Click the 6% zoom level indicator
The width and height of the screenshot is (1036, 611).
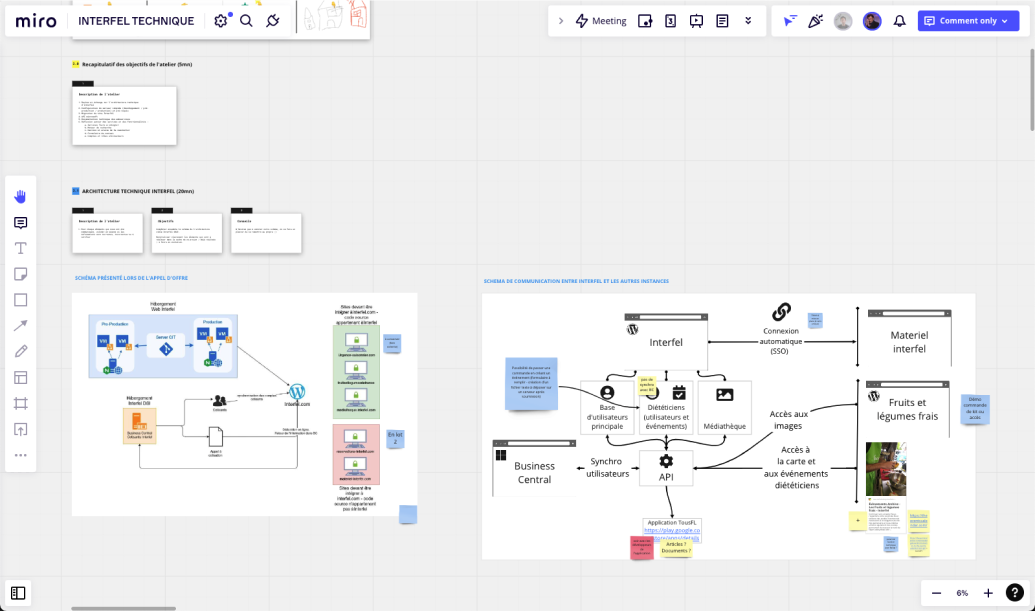click(962, 593)
